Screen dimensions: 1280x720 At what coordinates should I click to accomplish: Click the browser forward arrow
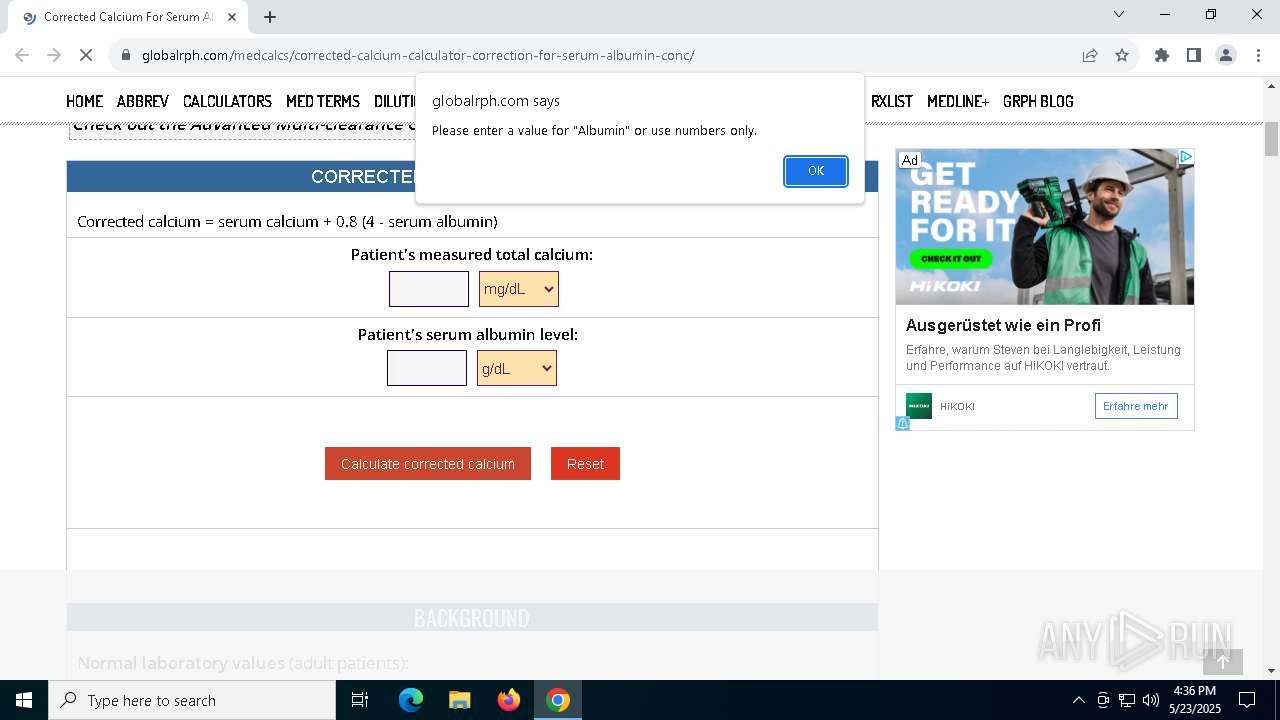[55, 55]
